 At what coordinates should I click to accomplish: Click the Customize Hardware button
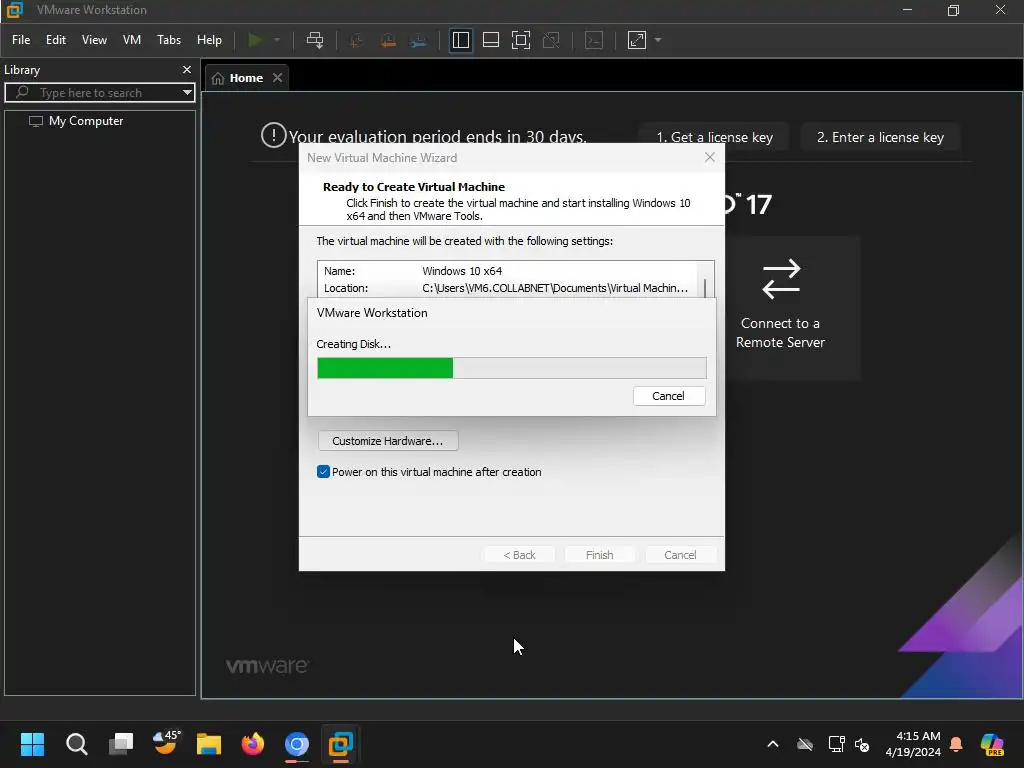coord(388,441)
